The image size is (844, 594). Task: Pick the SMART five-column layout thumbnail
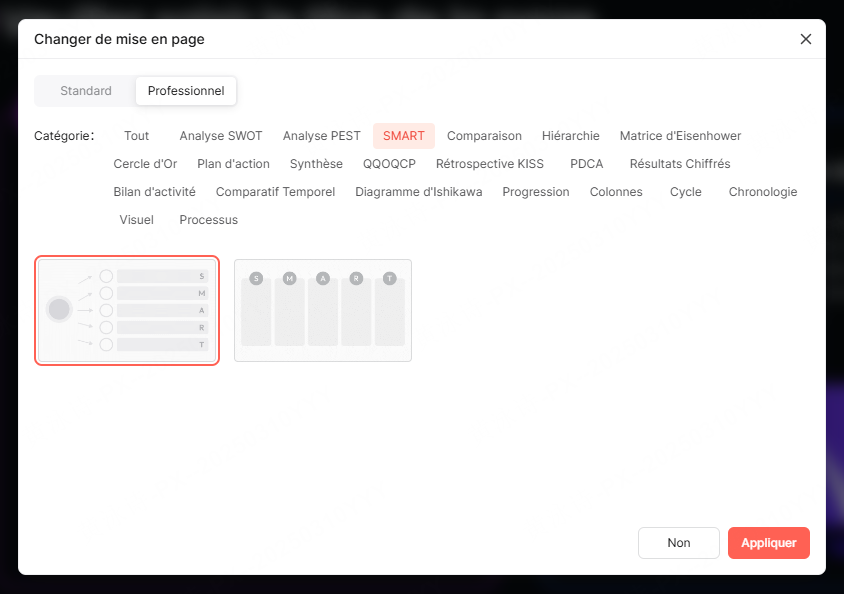[323, 310]
